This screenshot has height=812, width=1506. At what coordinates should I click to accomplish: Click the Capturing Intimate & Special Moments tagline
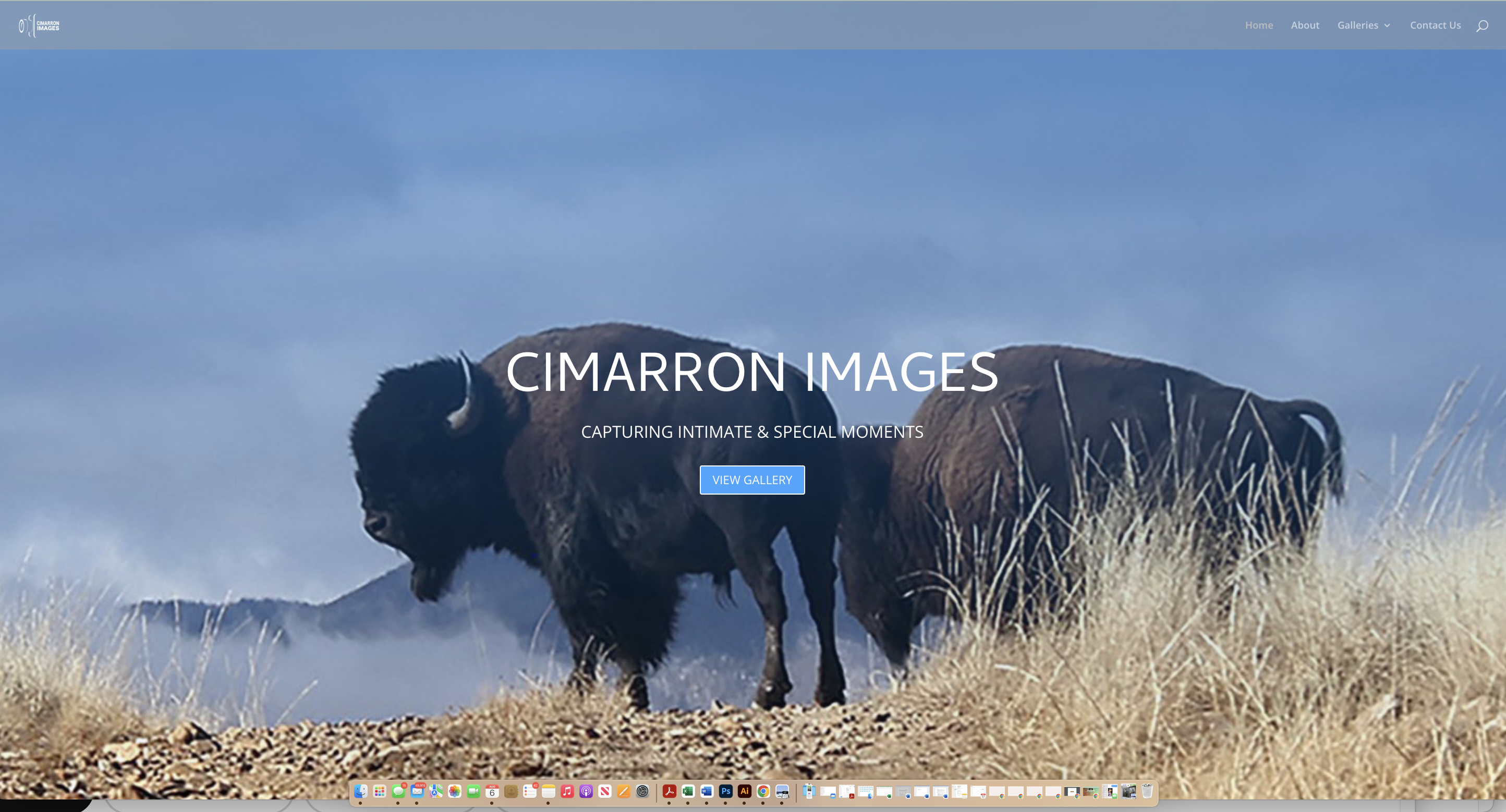pyautogui.click(x=752, y=432)
